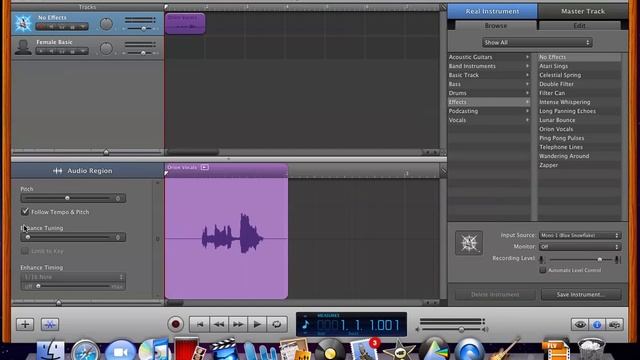Viewport: 640px width, 360px height.
Task: Enable Automatic Level Control checkbox
Action: coord(542,270)
